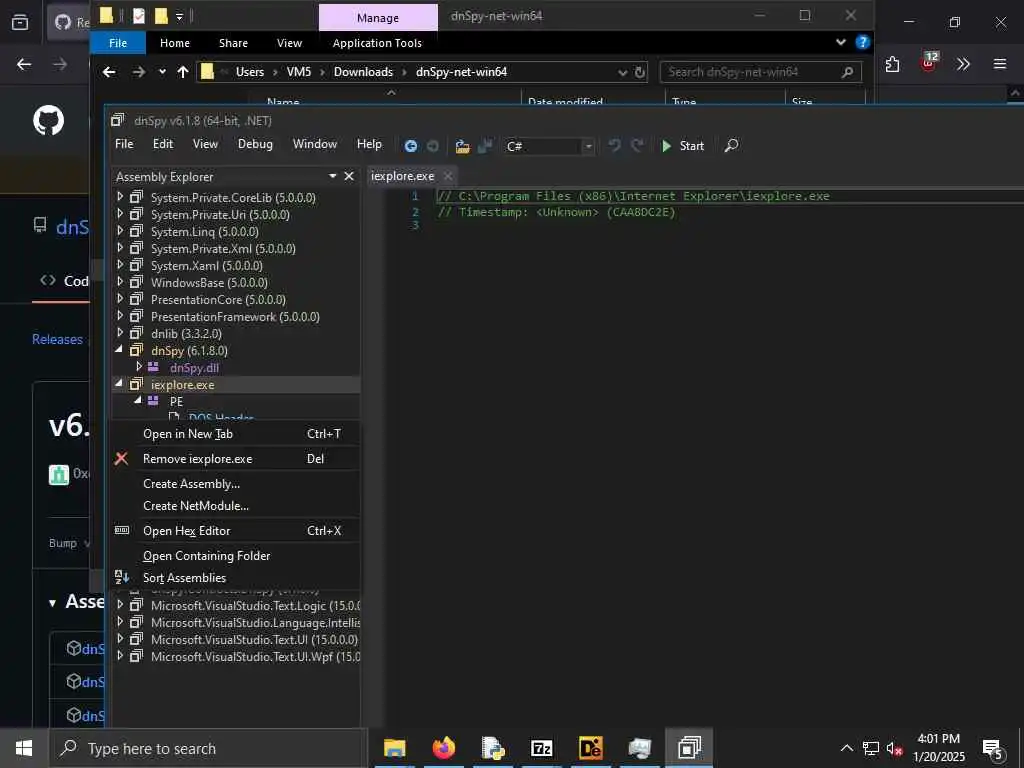
Task: Click Manage tab in Explorer title
Action: pos(378,18)
